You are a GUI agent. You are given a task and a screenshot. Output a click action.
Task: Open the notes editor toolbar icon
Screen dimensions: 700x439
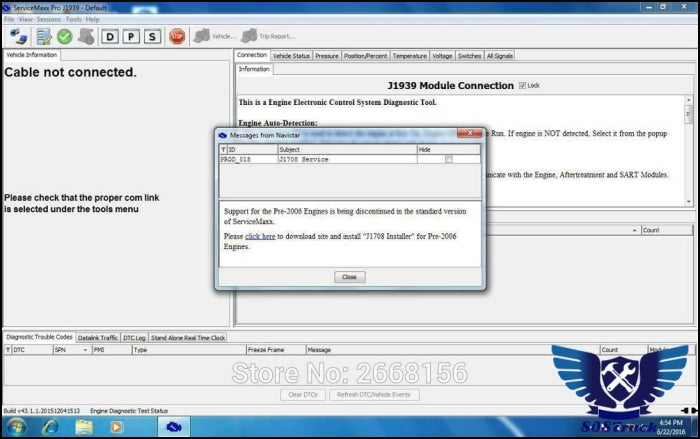(42, 36)
